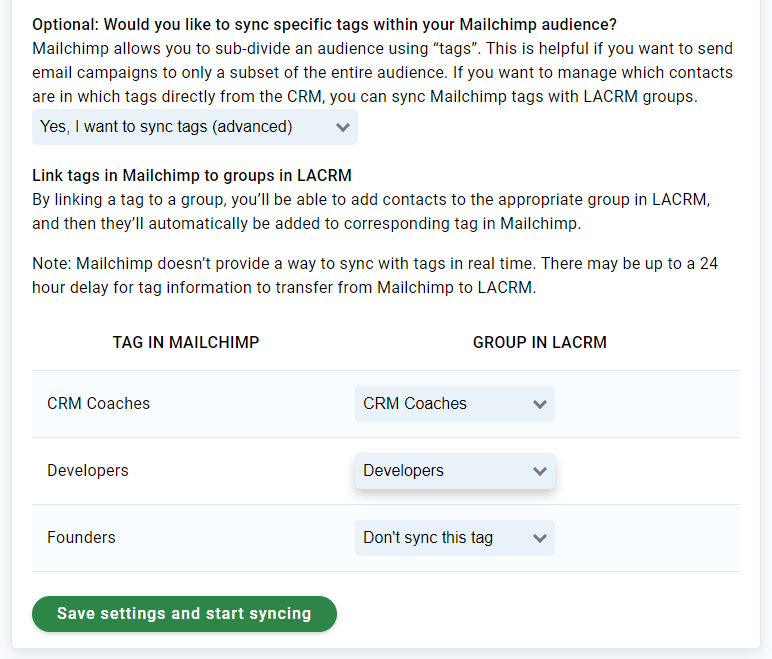Click the chevron on the sync tags dropdown
Viewport: 772px width, 659px height.
point(343,127)
